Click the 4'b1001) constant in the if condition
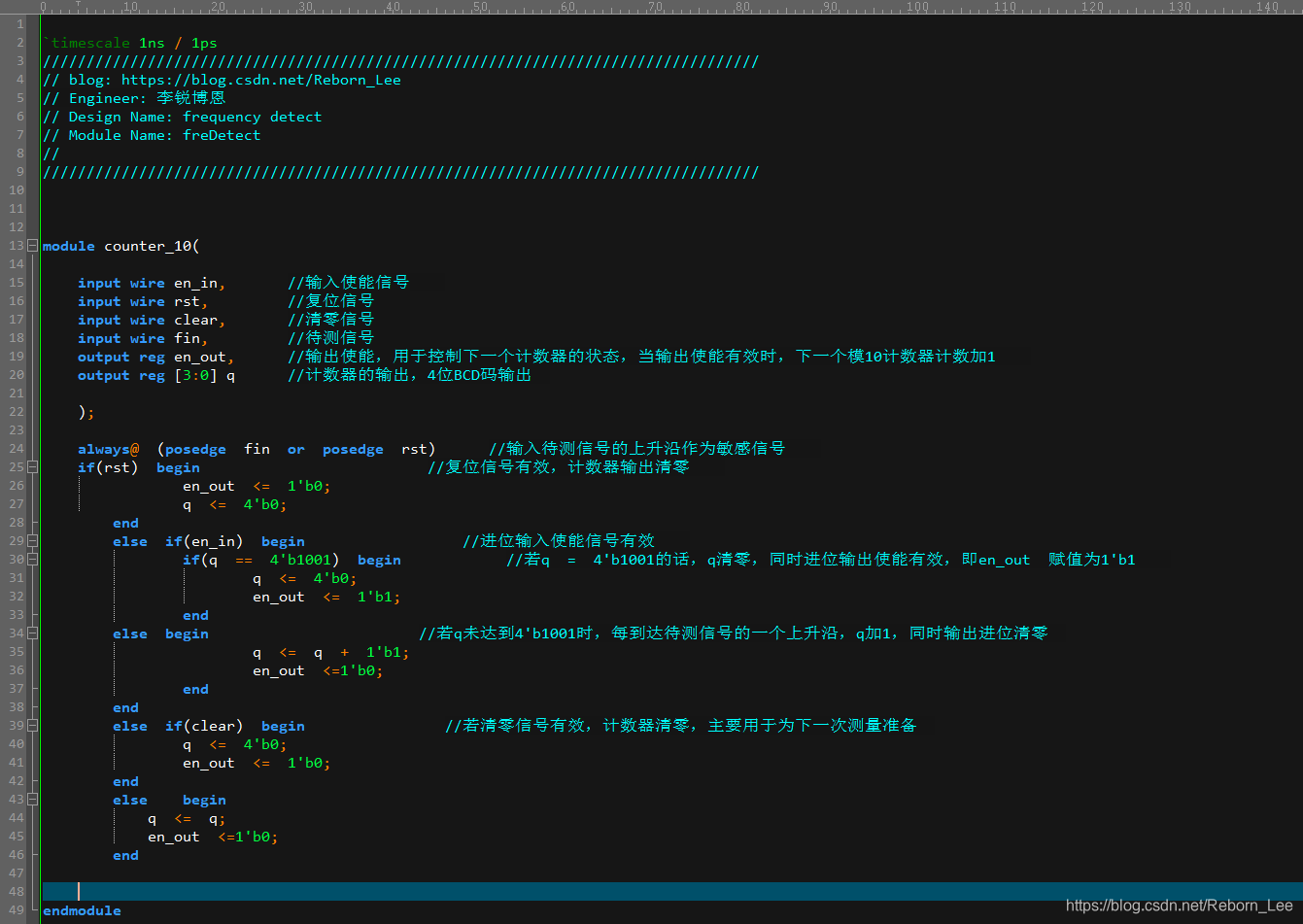1303x924 pixels. coord(304,560)
